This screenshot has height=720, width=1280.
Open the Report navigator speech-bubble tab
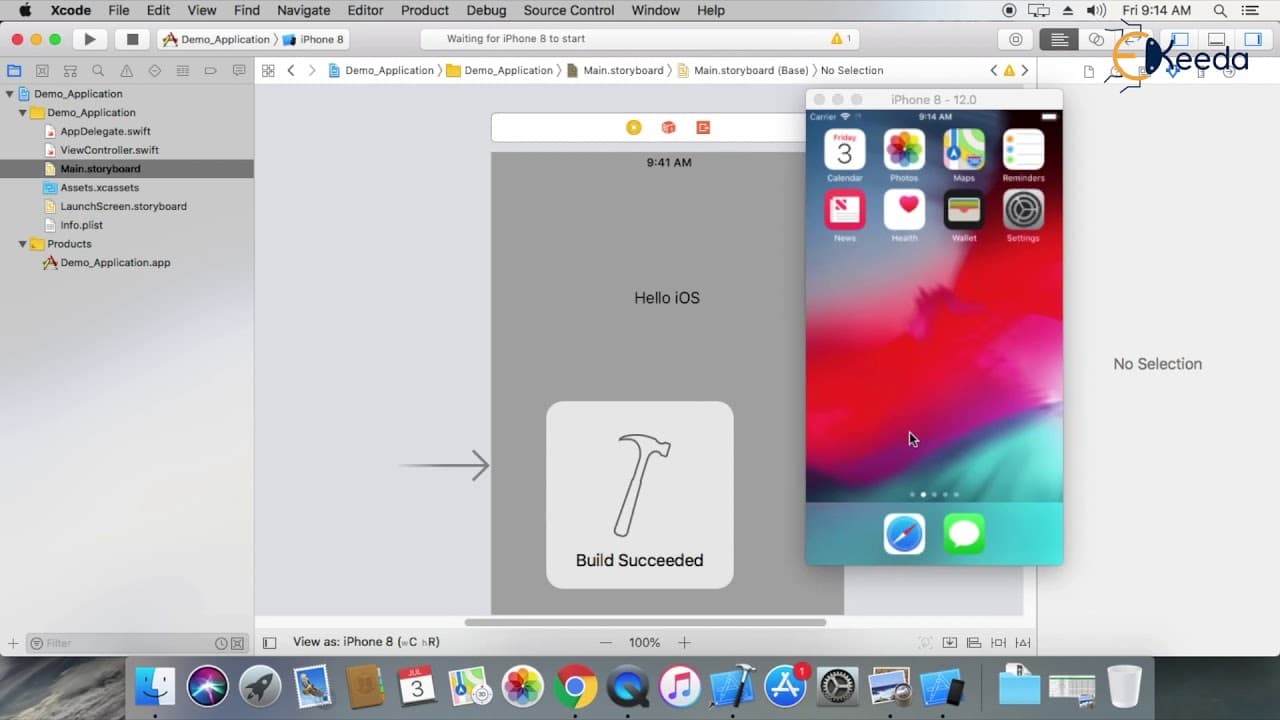238,71
